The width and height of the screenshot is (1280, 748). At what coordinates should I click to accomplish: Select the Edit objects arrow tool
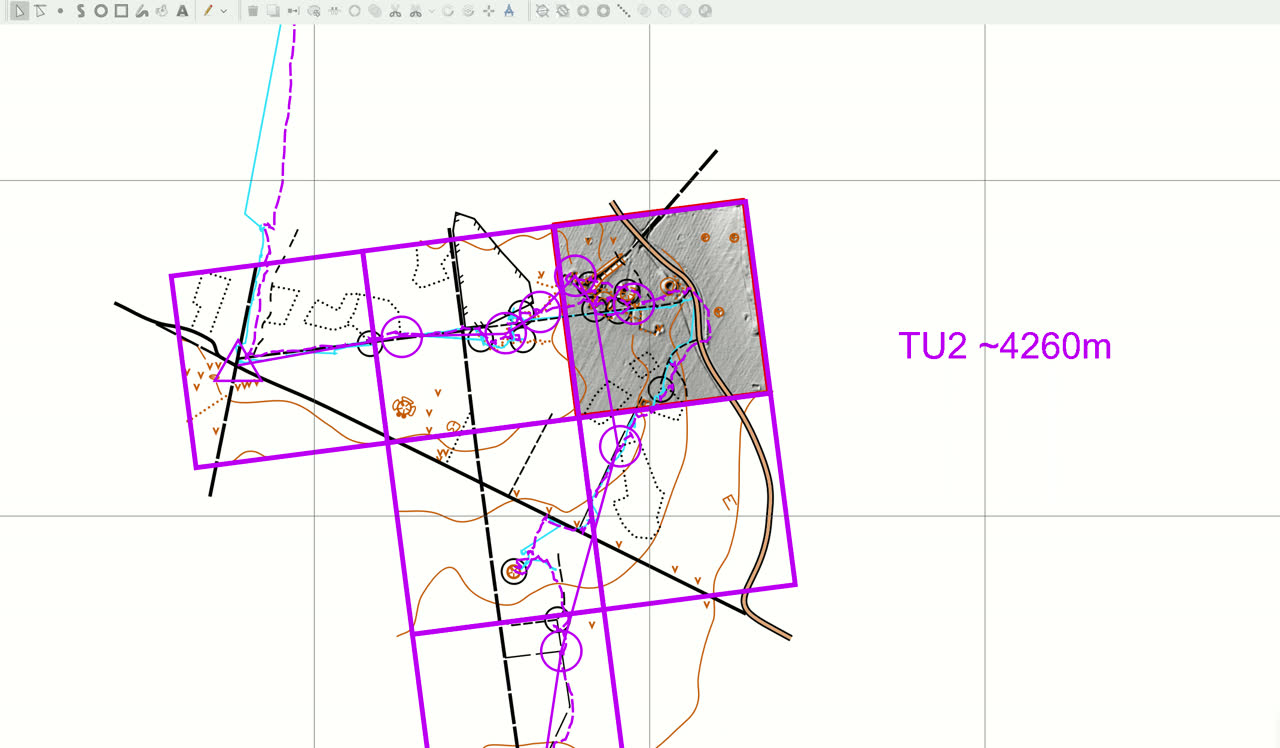point(20,11)
